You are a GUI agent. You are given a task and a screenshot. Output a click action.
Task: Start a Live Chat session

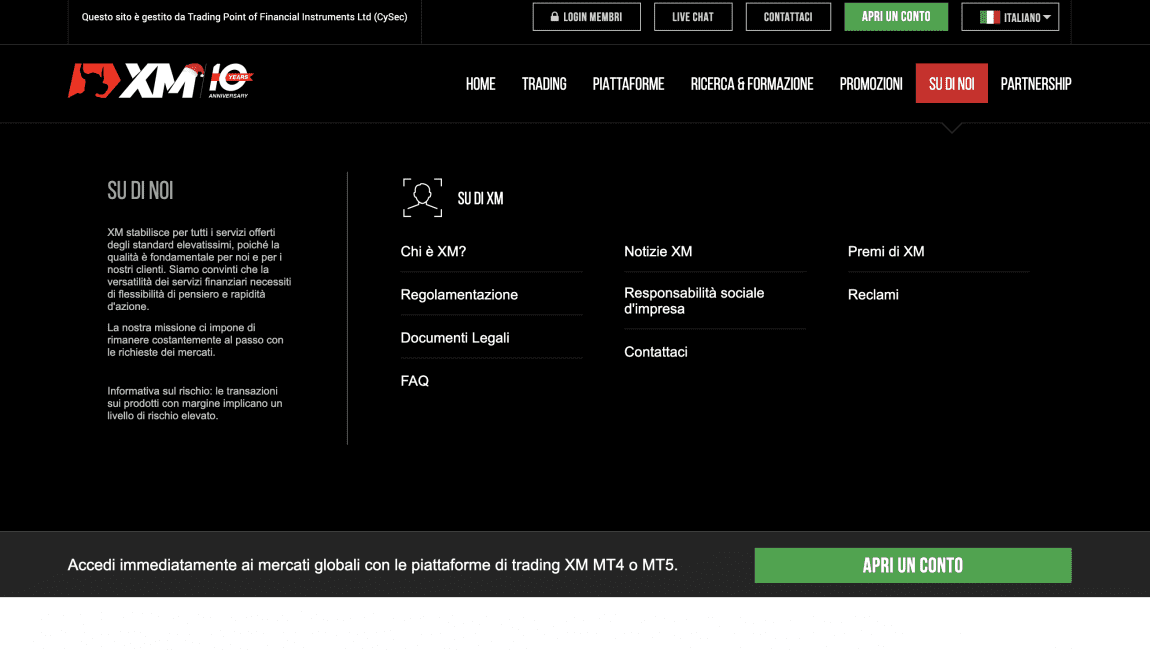click(692, 17)
